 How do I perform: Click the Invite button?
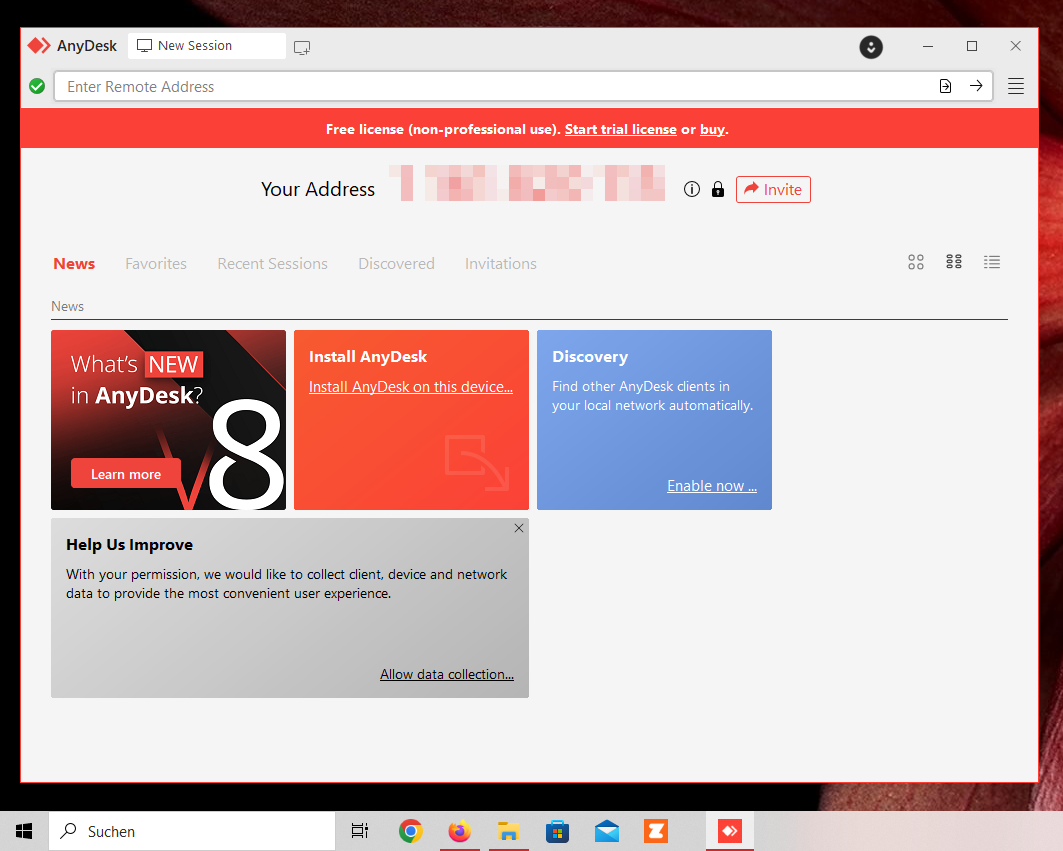pyautogui.click(x=773, y=189)
